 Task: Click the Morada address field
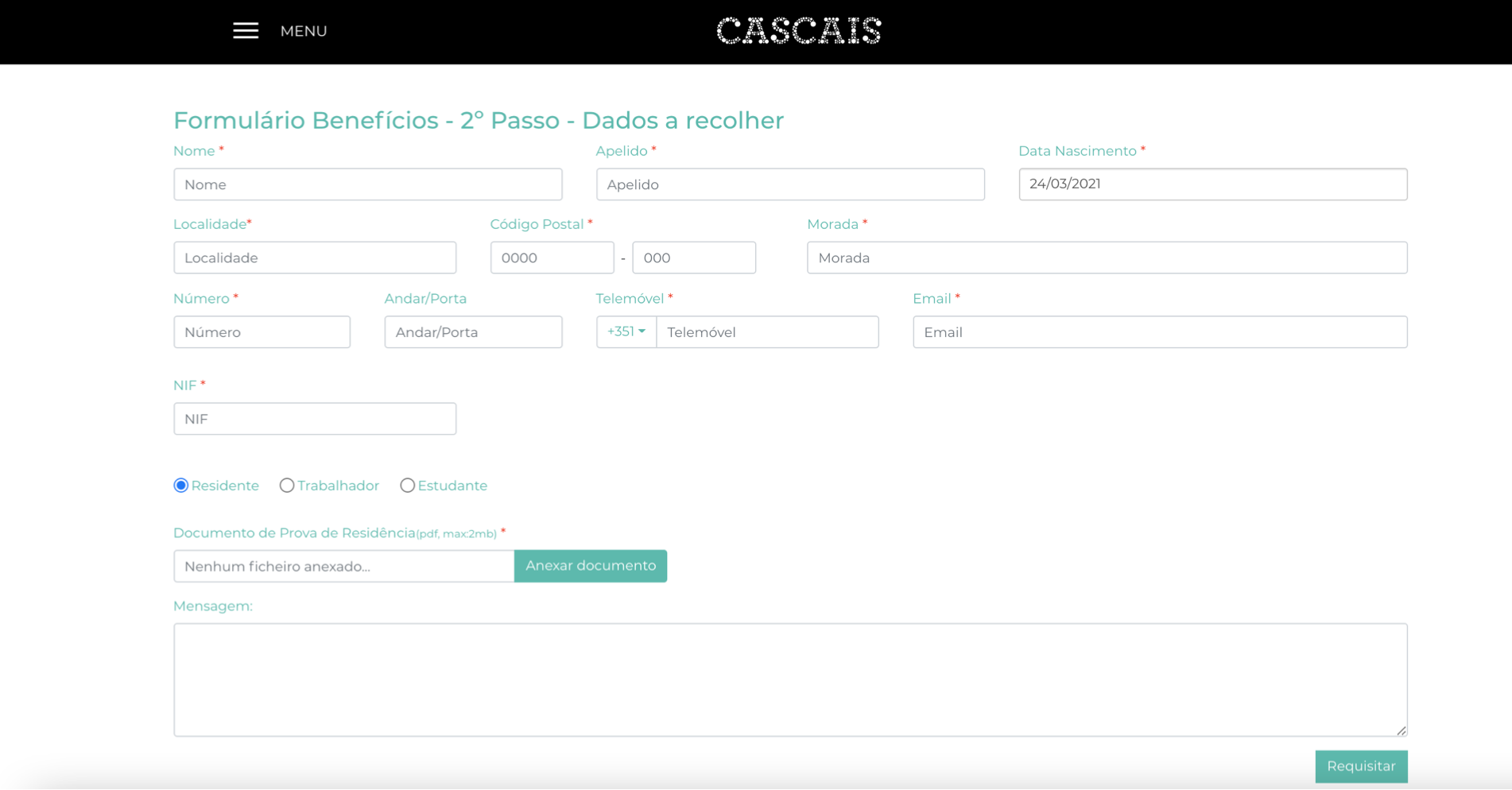point(1107,258)
